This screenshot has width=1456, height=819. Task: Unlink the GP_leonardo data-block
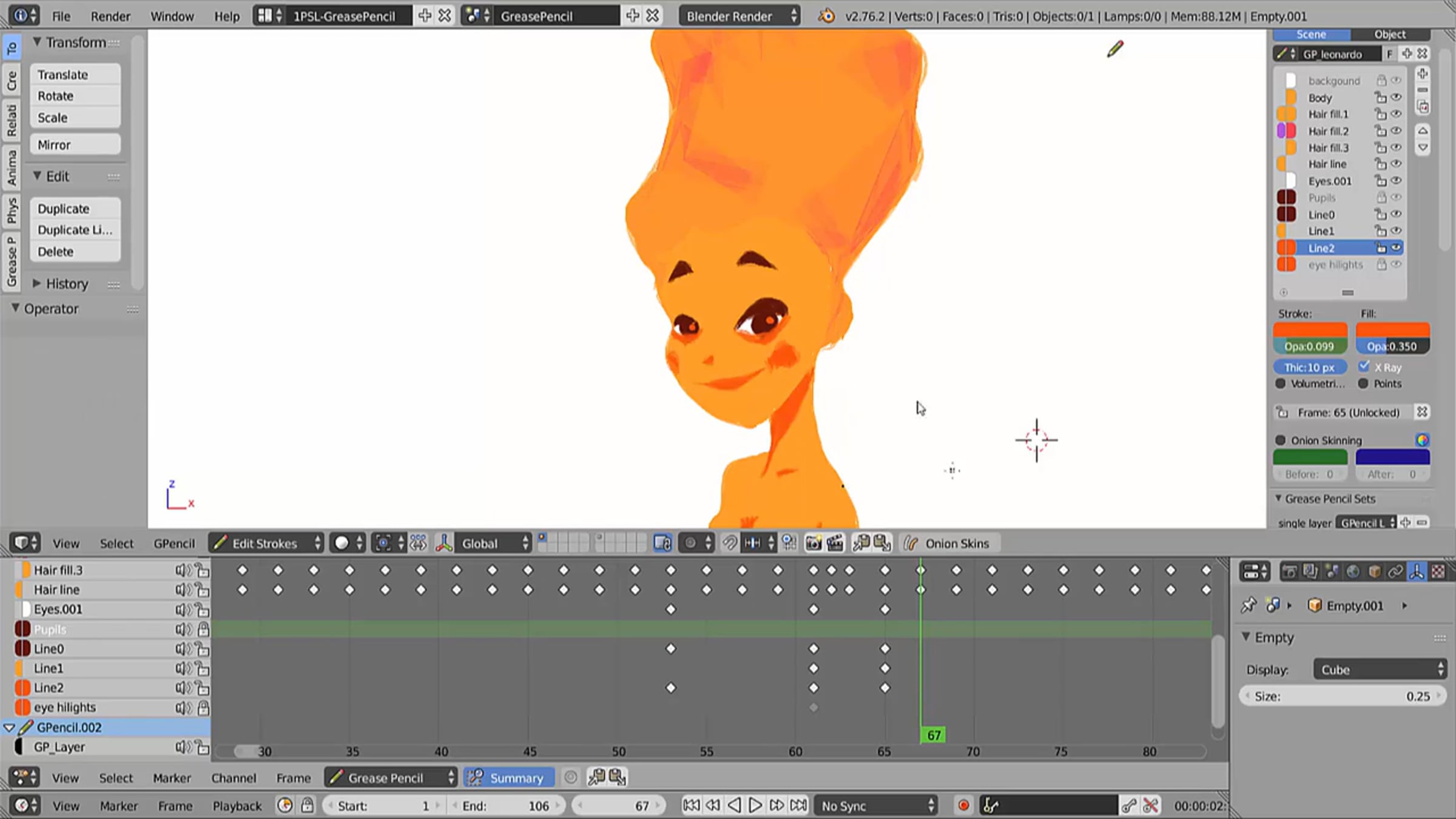pos(1422,54)
